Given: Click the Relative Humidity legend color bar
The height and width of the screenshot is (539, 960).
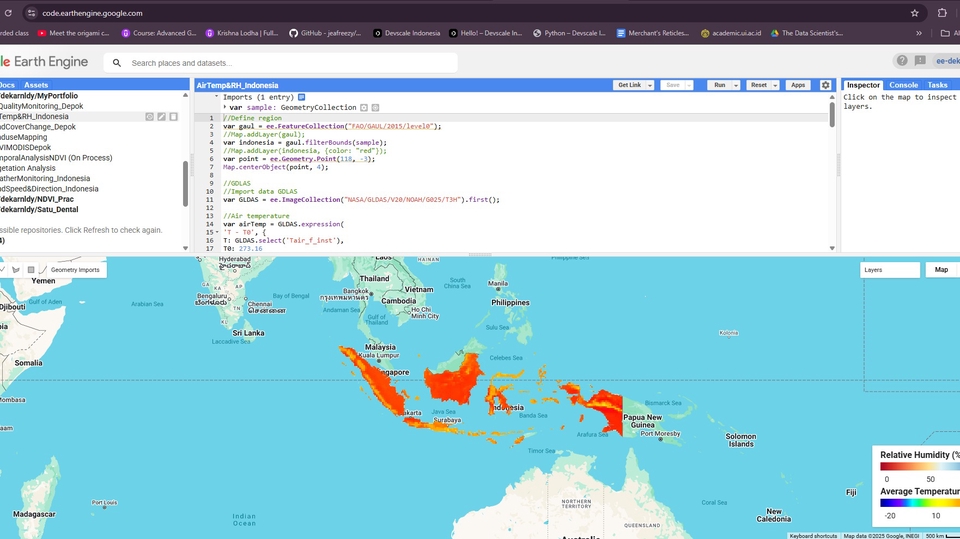Looking at the screenshot, I should point(920,467).
